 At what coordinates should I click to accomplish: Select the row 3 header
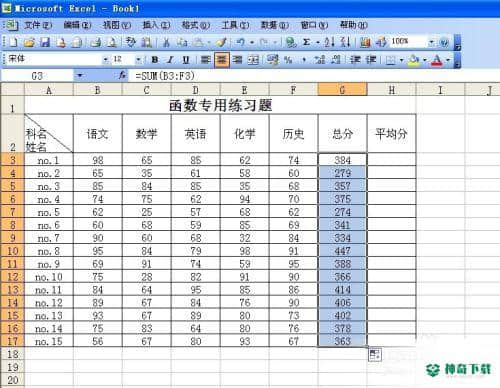[12, 160]
